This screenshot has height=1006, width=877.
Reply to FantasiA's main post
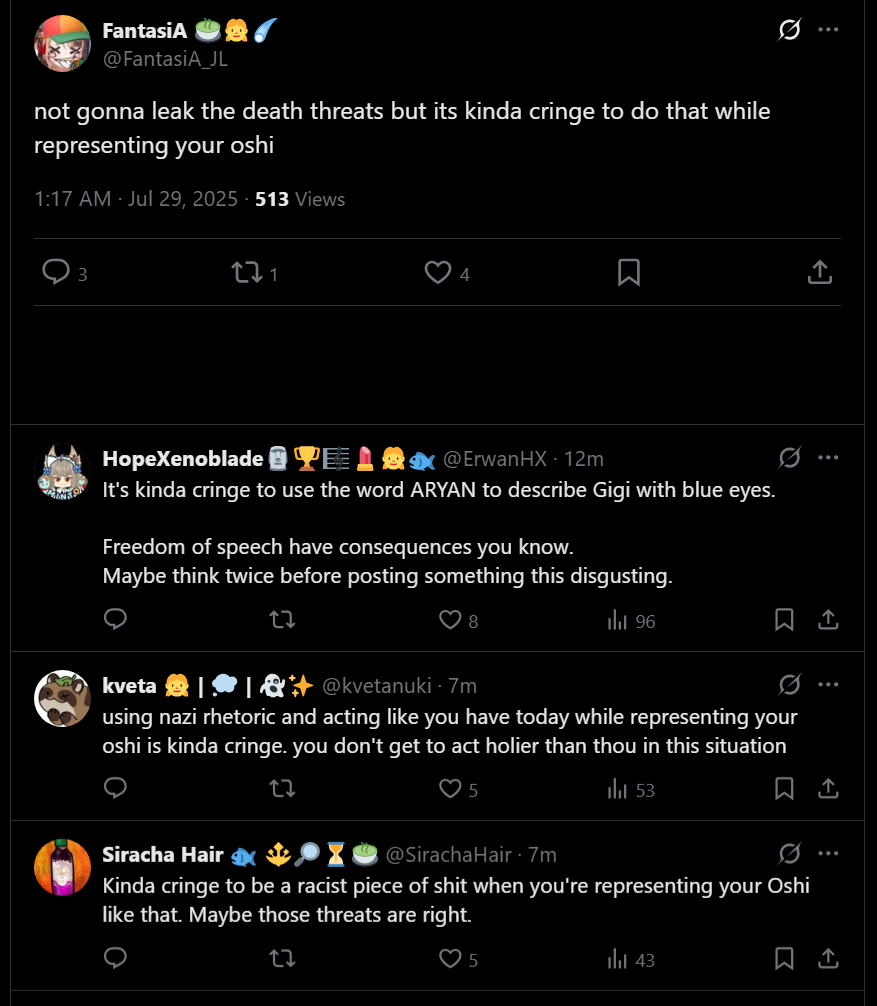pos(56,272)
